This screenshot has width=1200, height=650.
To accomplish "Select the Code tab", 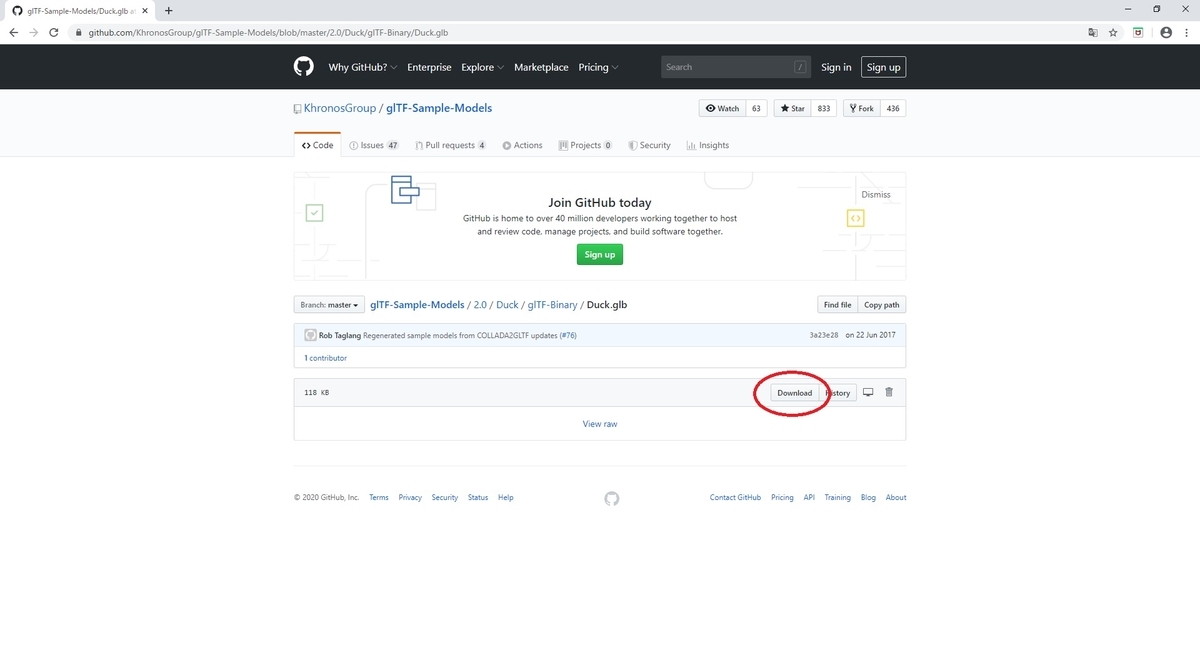I will (x=318, y=145).
